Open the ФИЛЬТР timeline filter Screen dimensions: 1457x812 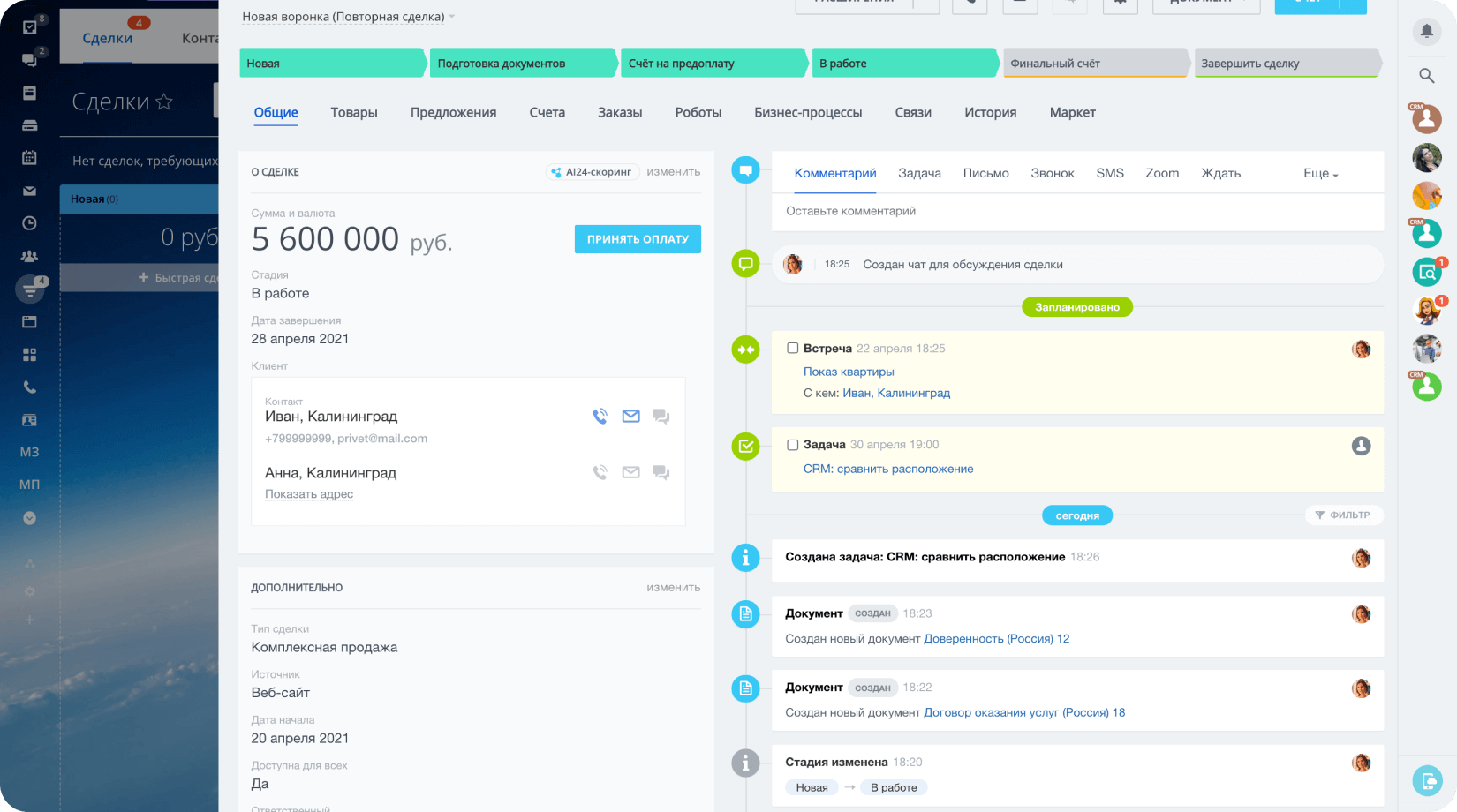1343,515
